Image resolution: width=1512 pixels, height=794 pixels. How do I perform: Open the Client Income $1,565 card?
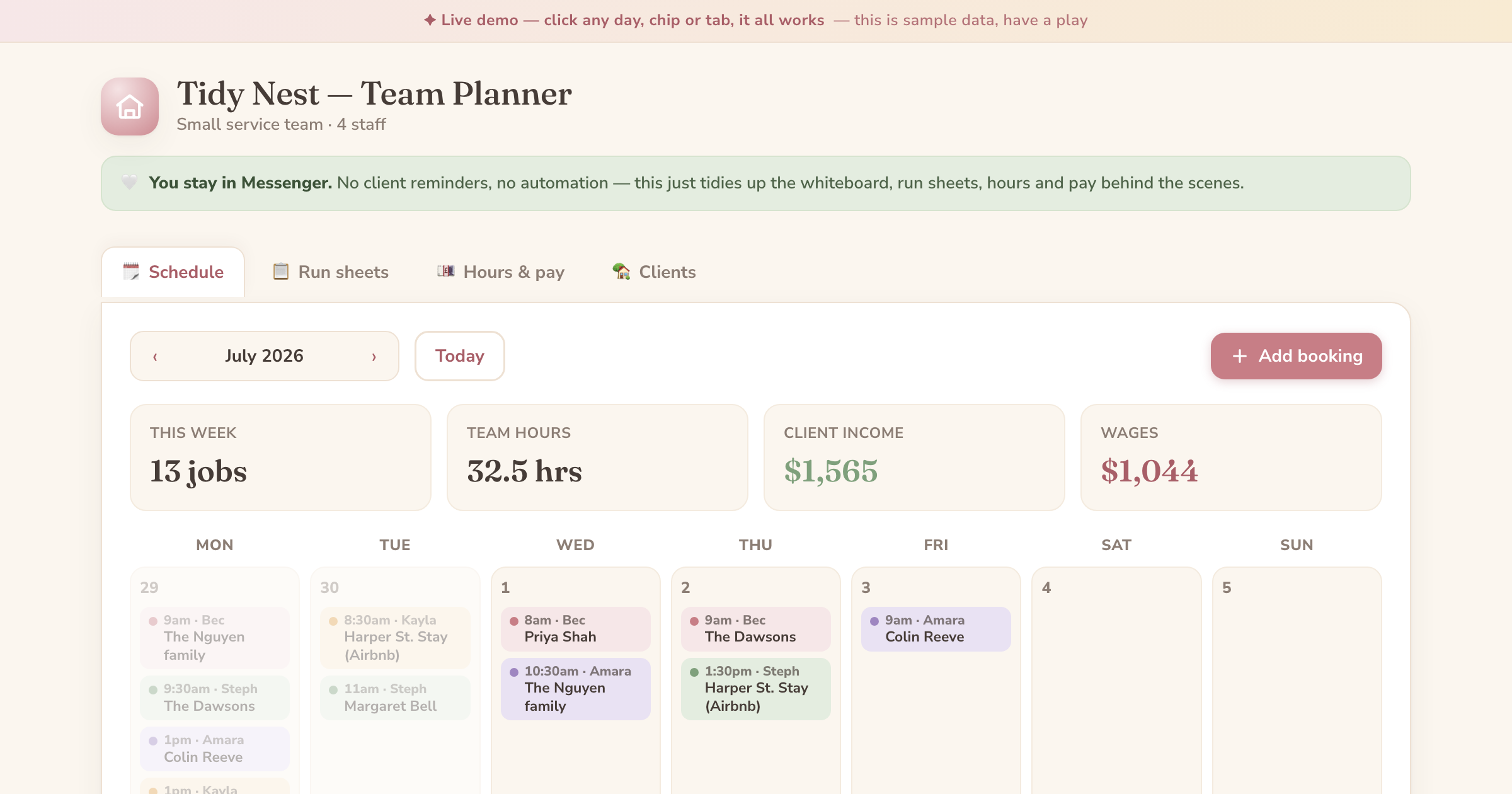click(x=914, y=457)
